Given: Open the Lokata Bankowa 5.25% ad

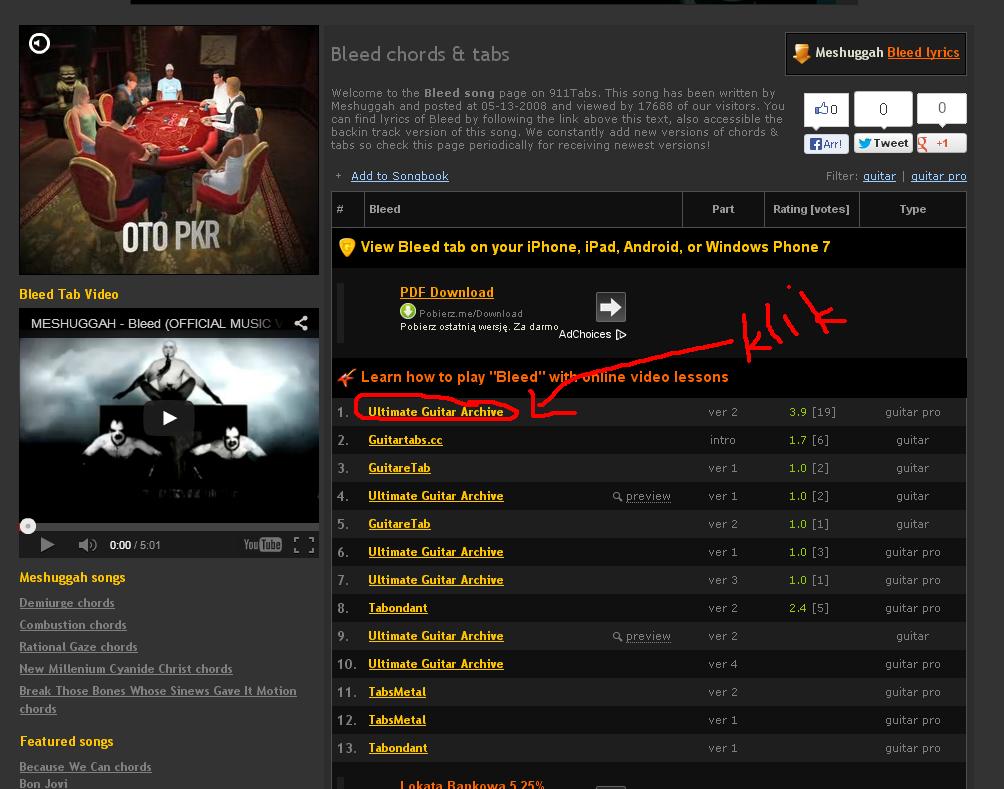Looking at the screenshot, I should click(472, 784).
